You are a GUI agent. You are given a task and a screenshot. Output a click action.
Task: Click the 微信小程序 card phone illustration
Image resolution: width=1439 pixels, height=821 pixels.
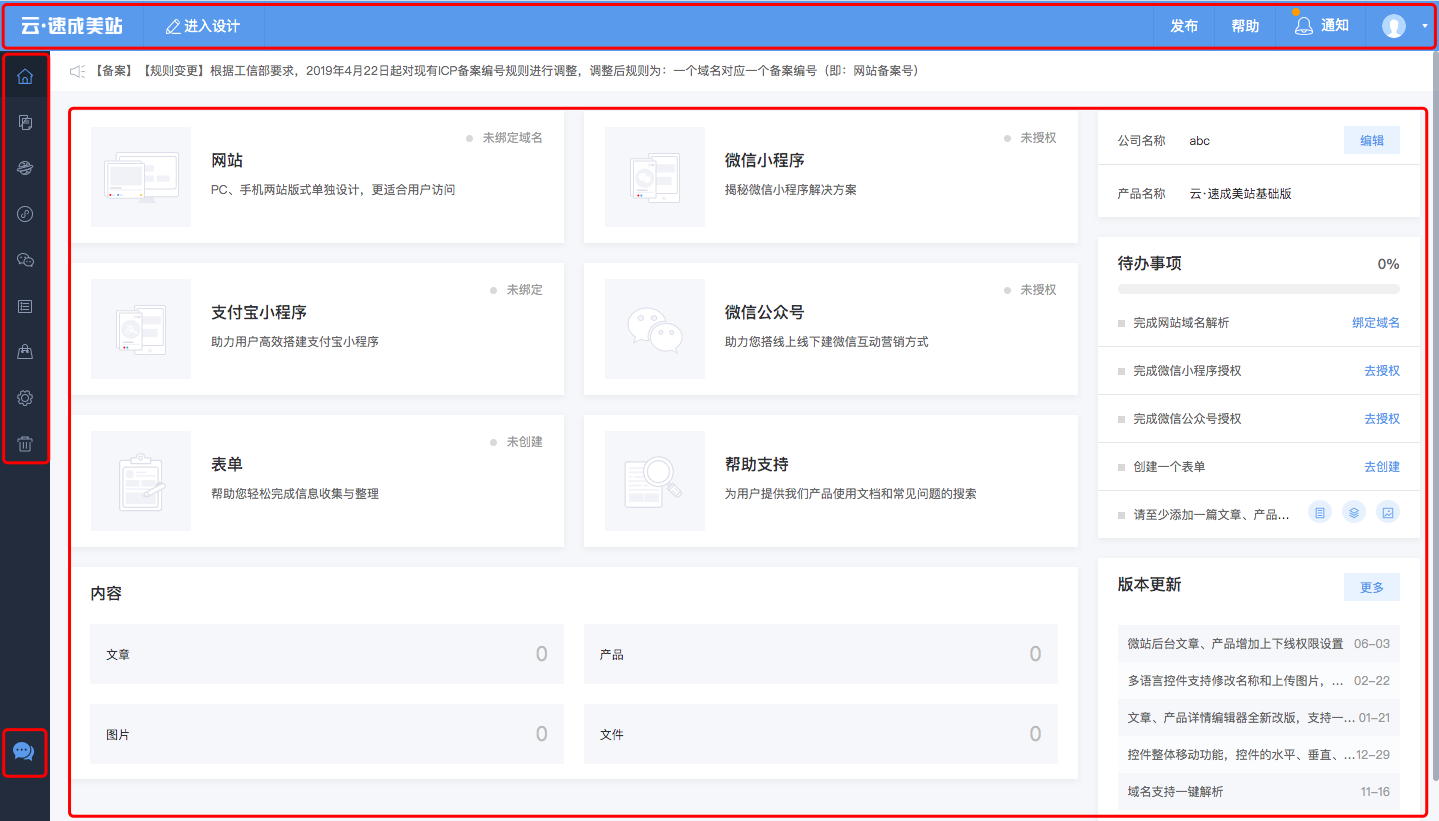tap(655, 177)
